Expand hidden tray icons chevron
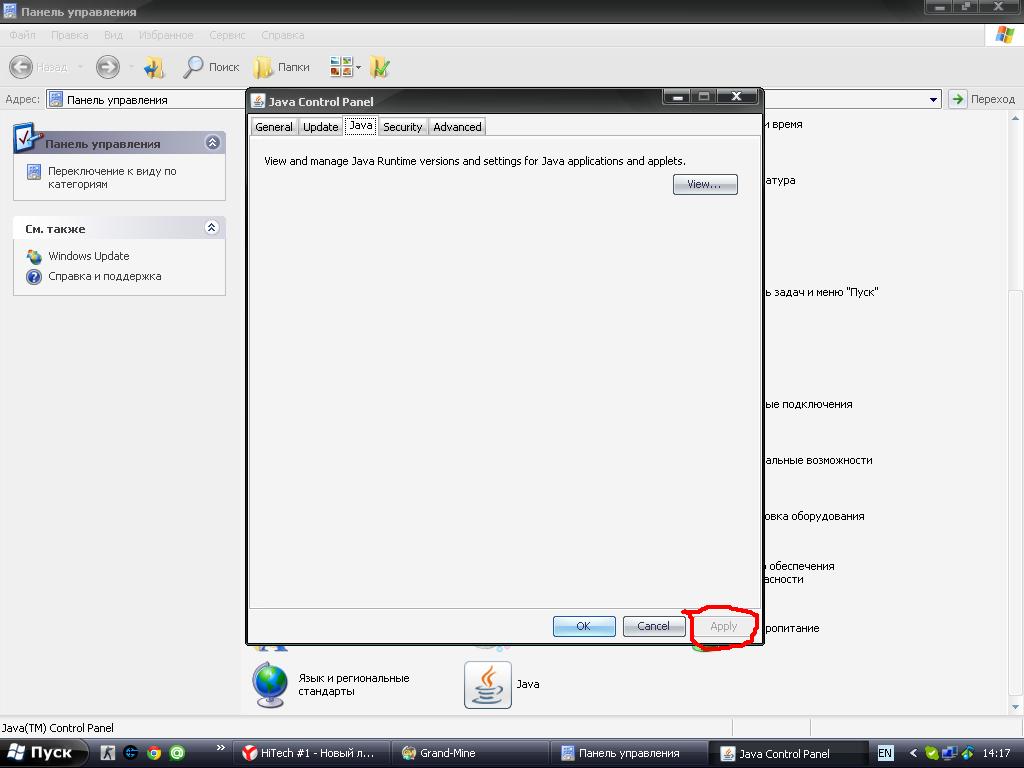 (913, 754)
